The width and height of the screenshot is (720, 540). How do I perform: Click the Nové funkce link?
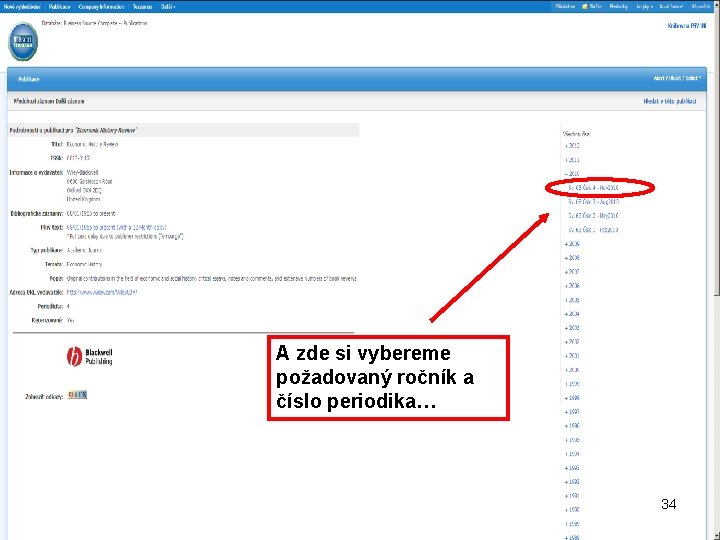(671, 6)
